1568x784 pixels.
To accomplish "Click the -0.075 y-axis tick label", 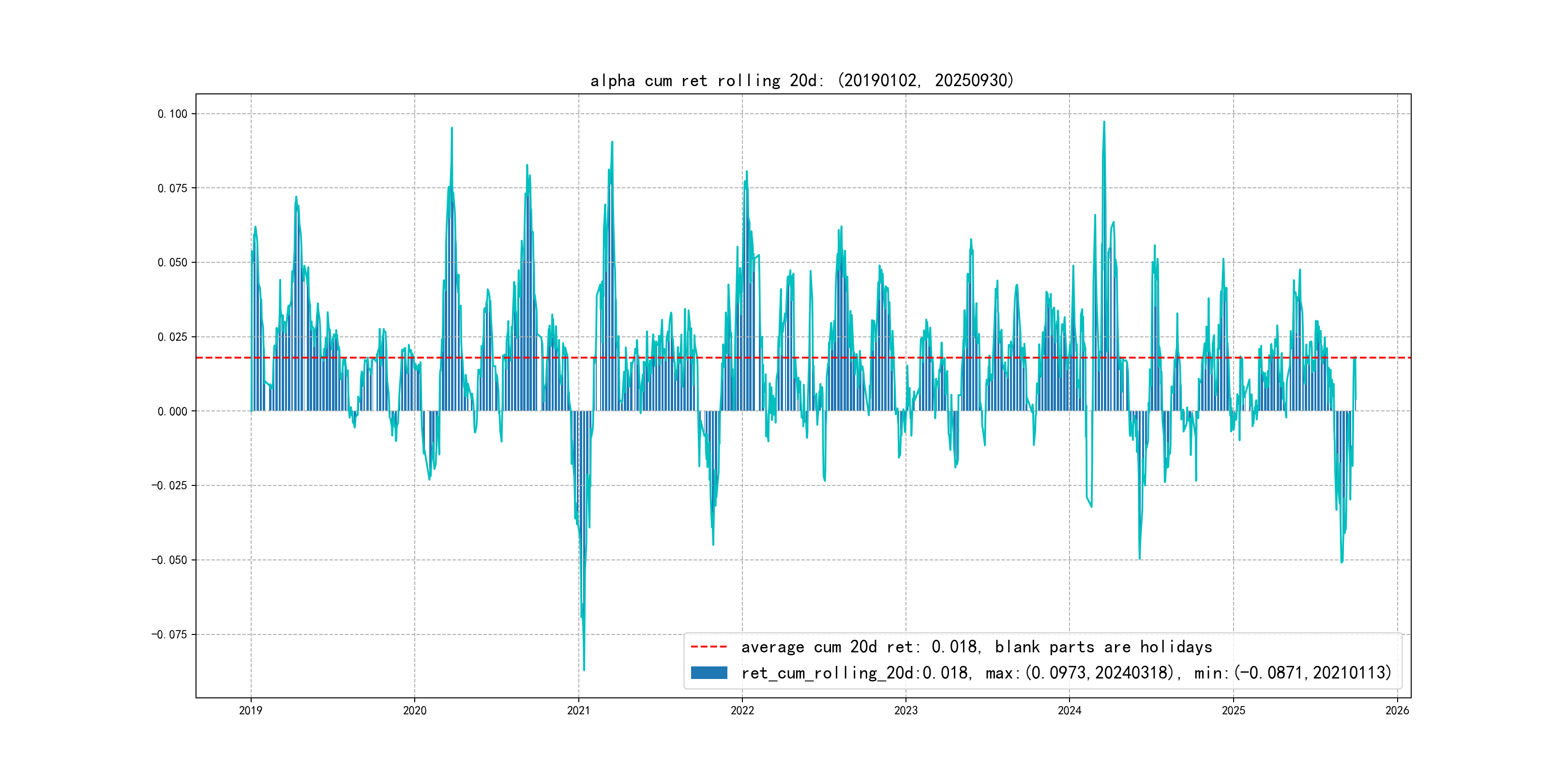I will point(169,634).
